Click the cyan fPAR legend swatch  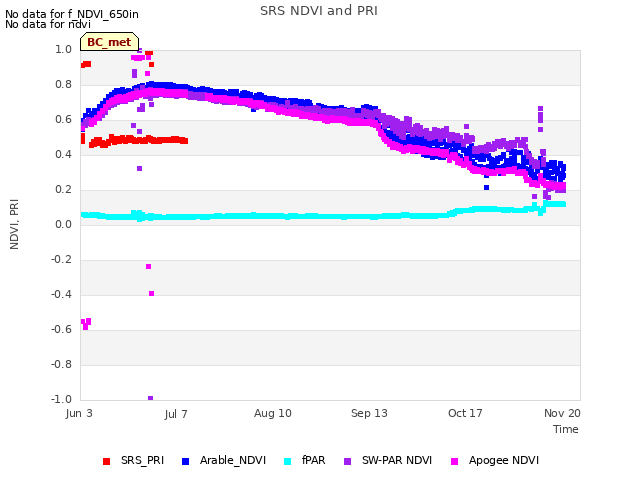[x=288, y=461]
